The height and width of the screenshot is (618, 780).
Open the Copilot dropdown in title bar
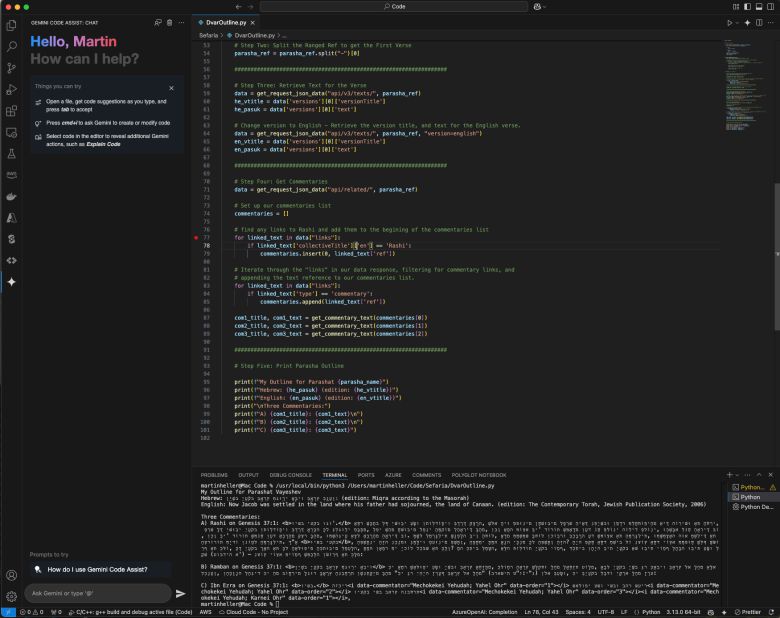coord(542,6)
